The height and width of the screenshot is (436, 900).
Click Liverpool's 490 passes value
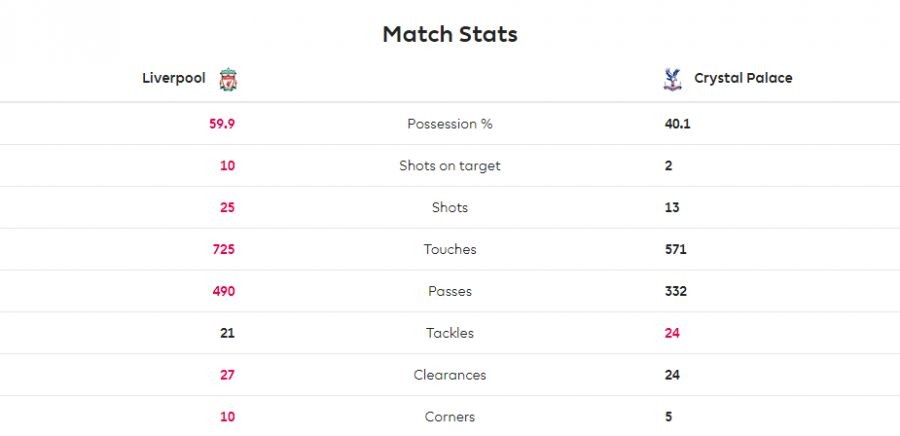pos(223,292)
